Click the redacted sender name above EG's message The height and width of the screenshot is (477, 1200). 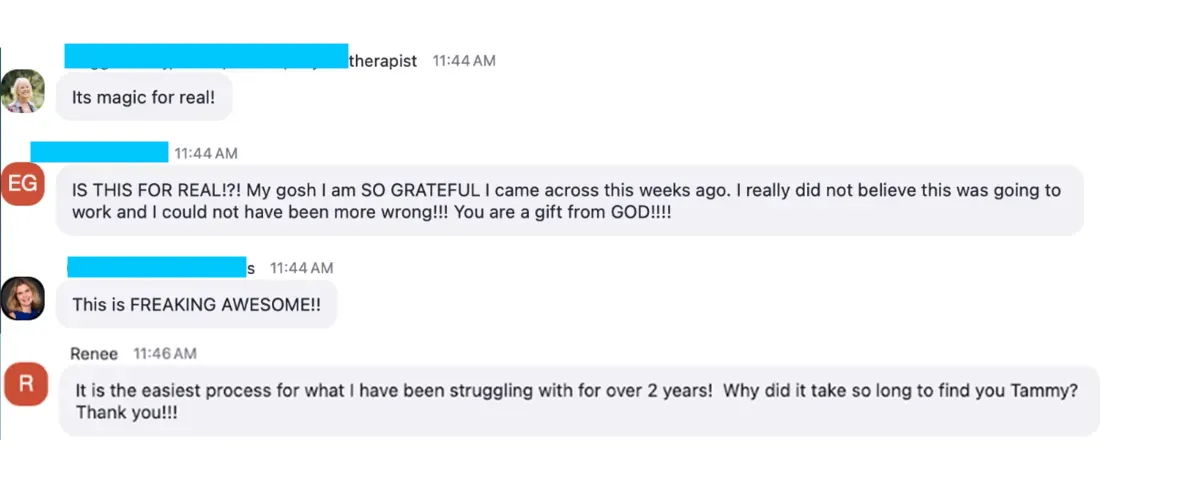(x=99, y=152)
